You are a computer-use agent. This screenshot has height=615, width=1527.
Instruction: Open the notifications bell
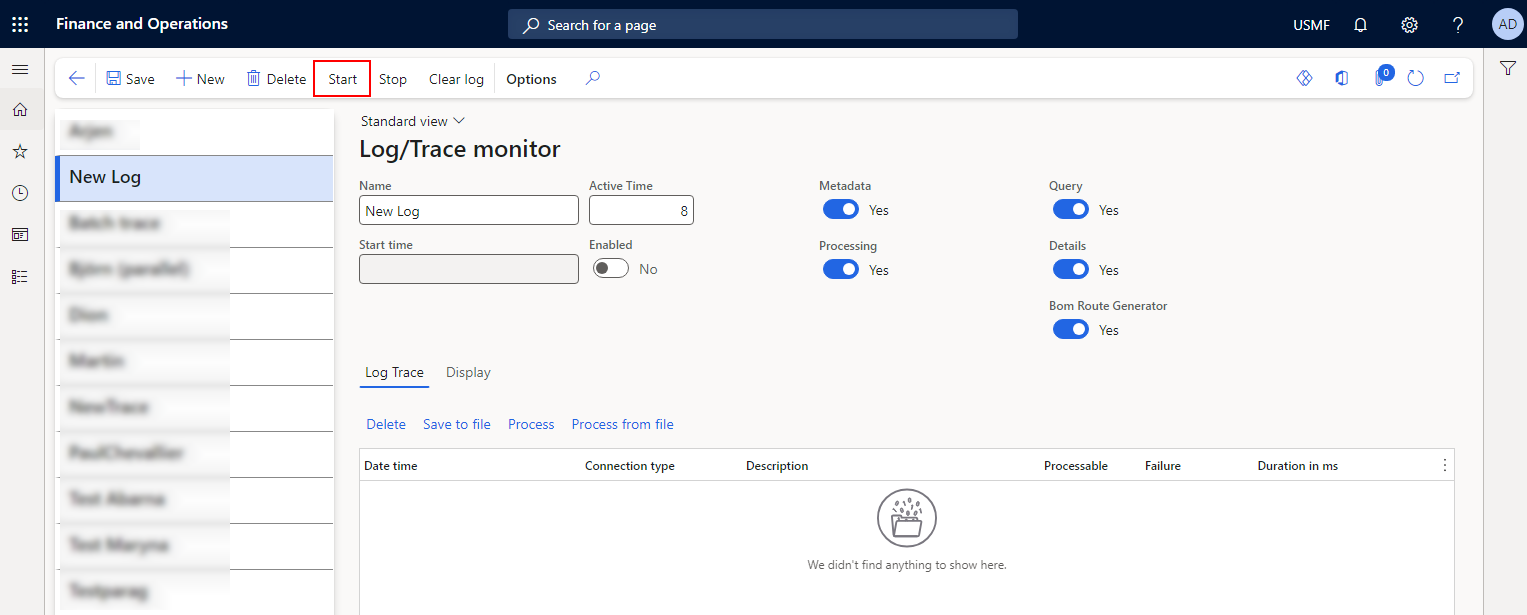pos(1360,24)
